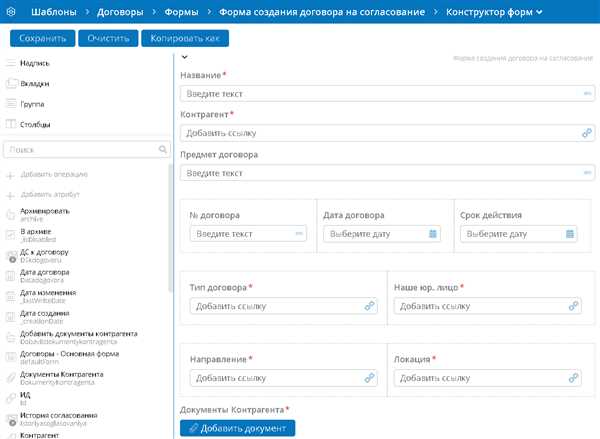The width and height of the screenshot is (600, 439).
Task: Click link icon in Направление field
Action: pyautogui.click(x=369, y=378)
